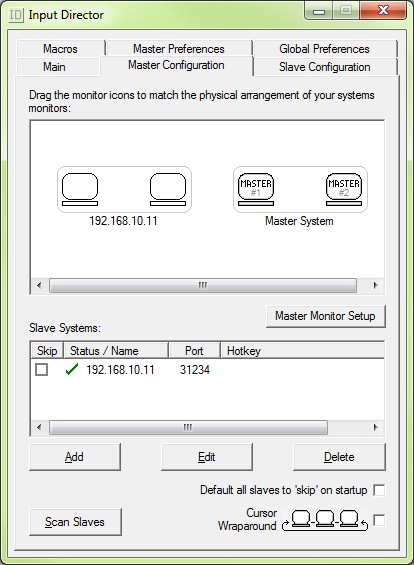Select left monitor icon of 192.168.10.11
The height and width of the screenshot is (565, 414).
(80, 190)
